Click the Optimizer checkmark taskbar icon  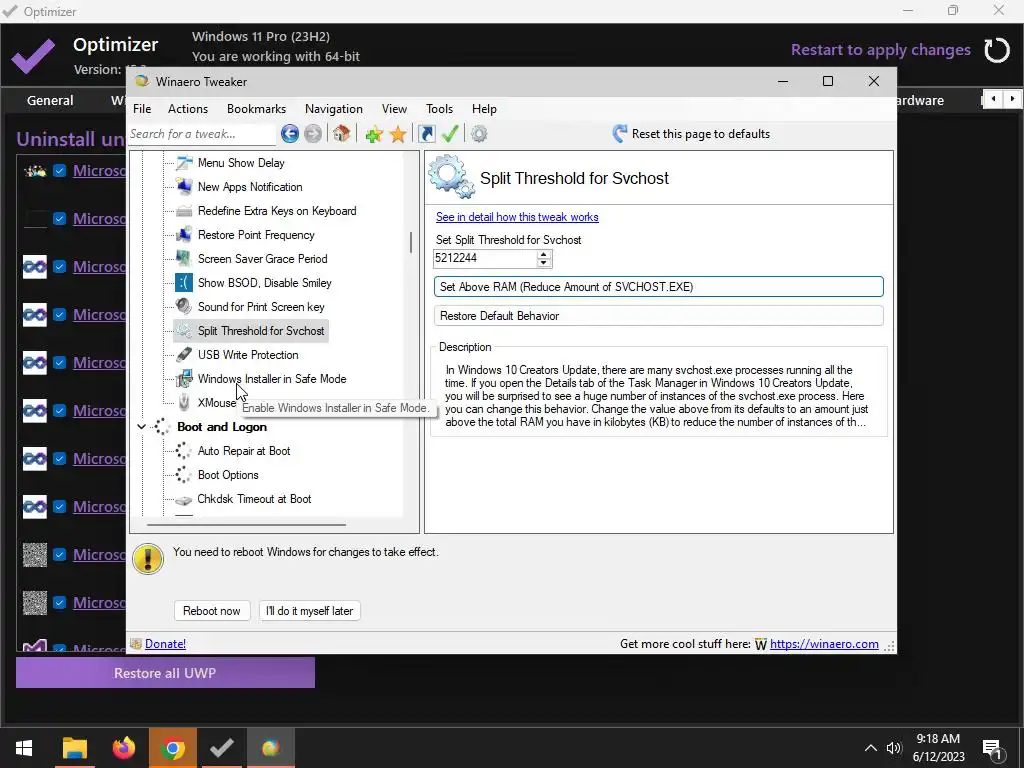[221, 748]
